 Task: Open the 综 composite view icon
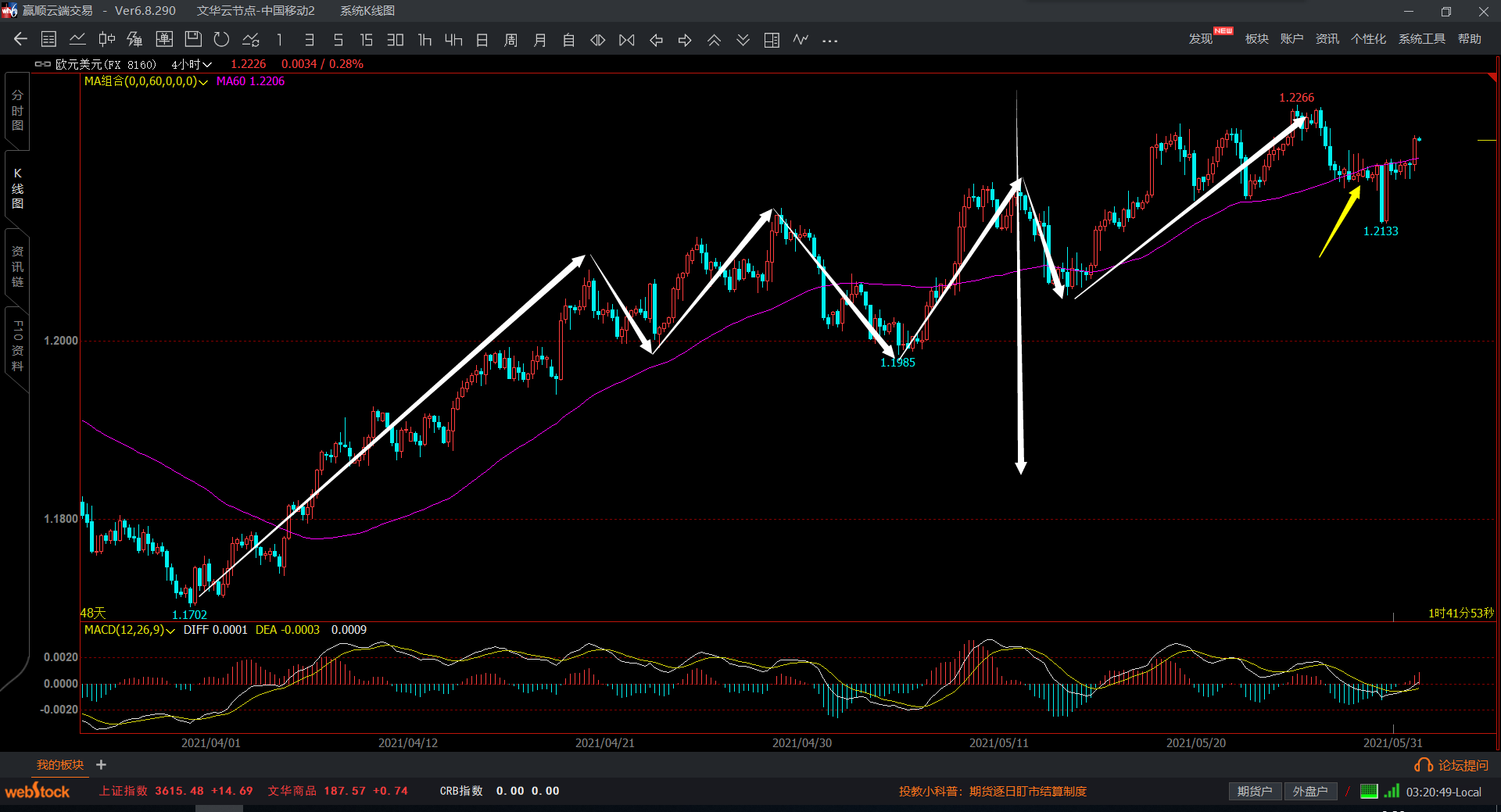click(x=134, y=39)
